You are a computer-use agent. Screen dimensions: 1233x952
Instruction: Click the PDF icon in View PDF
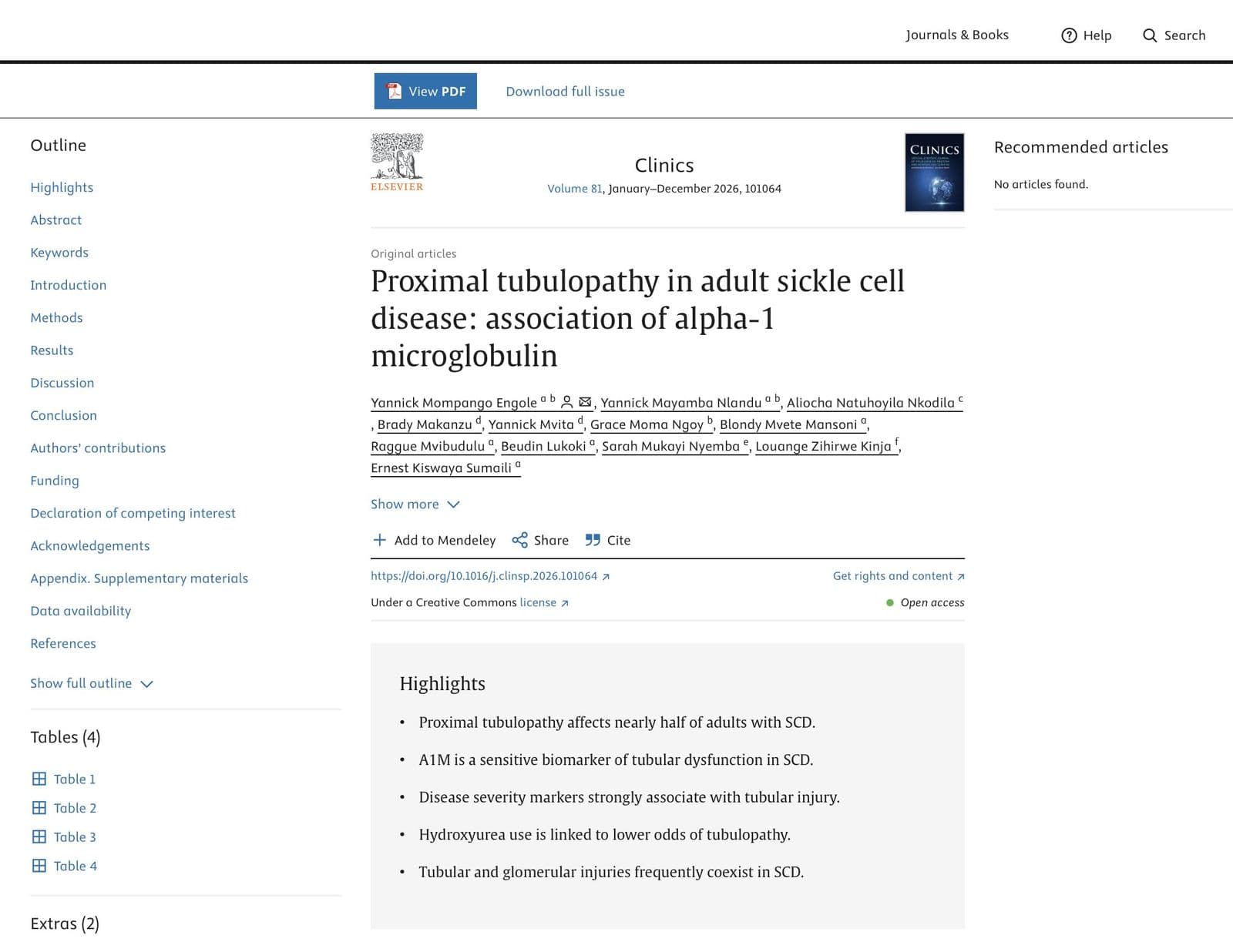coord(395,91)
